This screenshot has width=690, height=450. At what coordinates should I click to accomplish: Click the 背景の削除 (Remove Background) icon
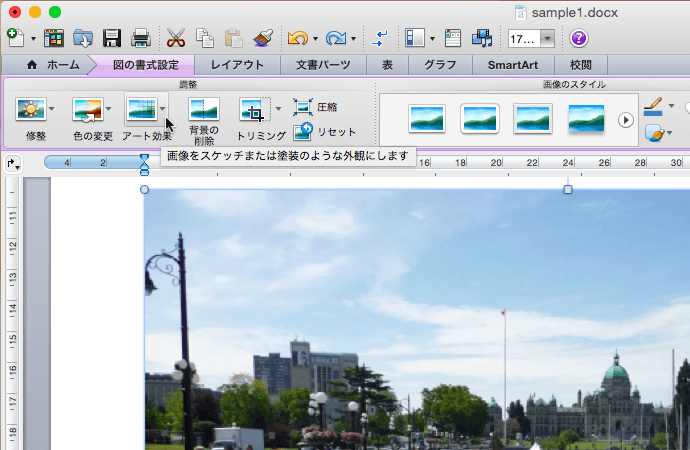203,109
